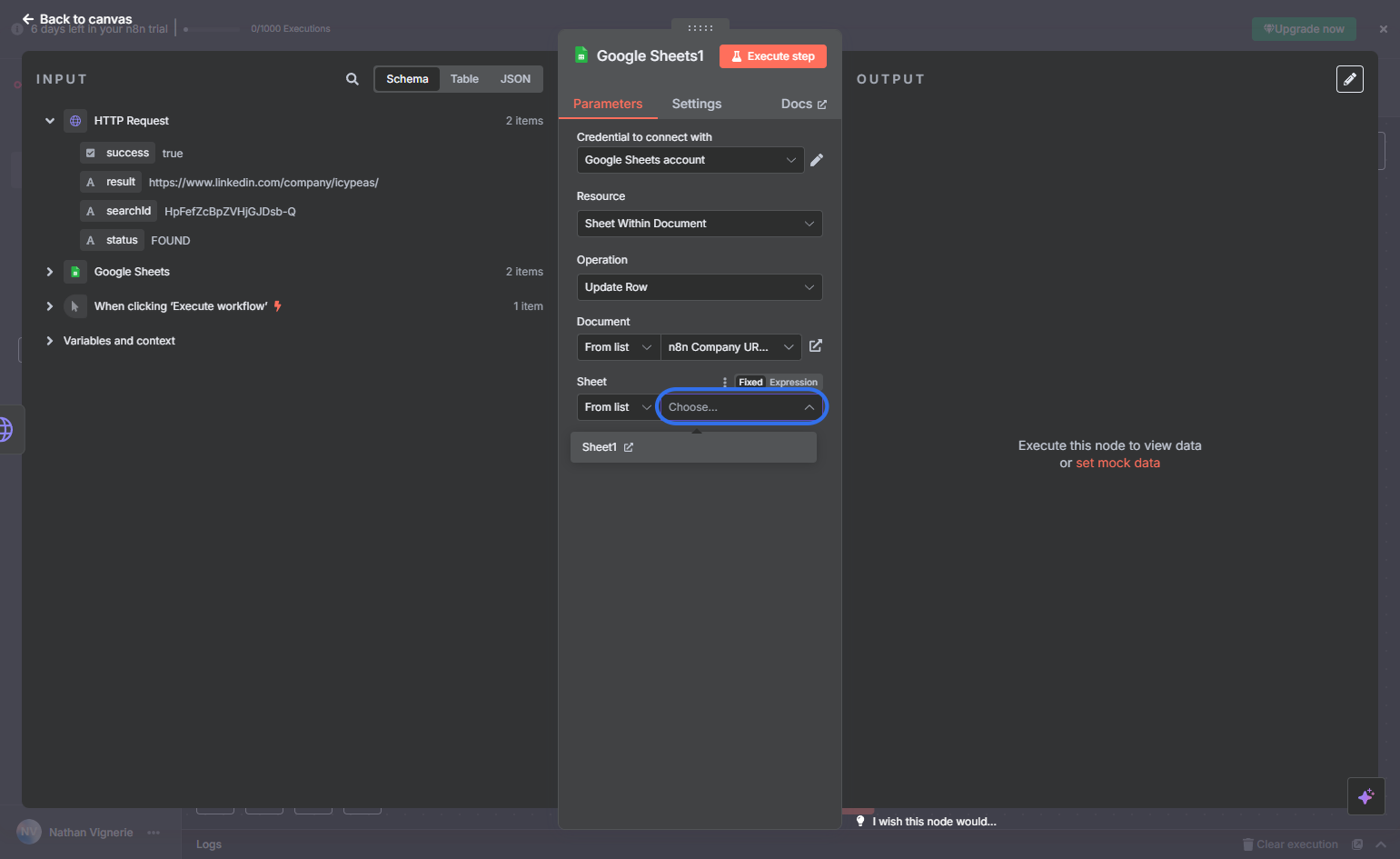The image size is (1400, 859).
Task: Click Clear execution button
Action: tap(1290, 844)
